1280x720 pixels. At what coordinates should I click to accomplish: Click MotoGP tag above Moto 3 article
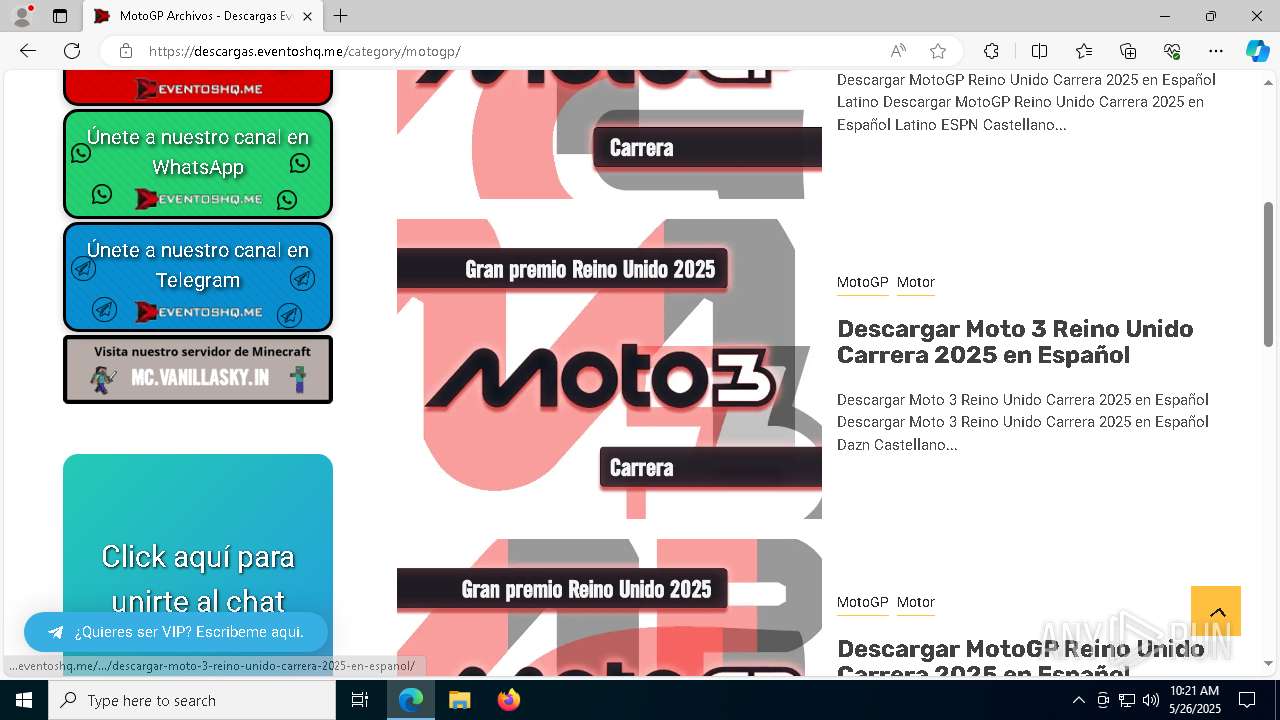click(862, 283)
